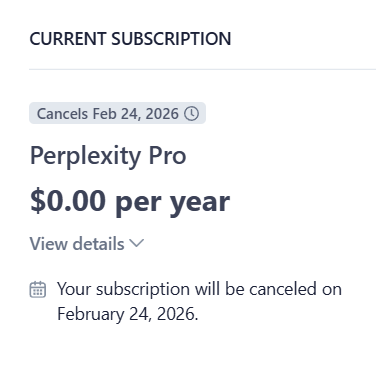Click the '$0.00' amount

(68, 200)
